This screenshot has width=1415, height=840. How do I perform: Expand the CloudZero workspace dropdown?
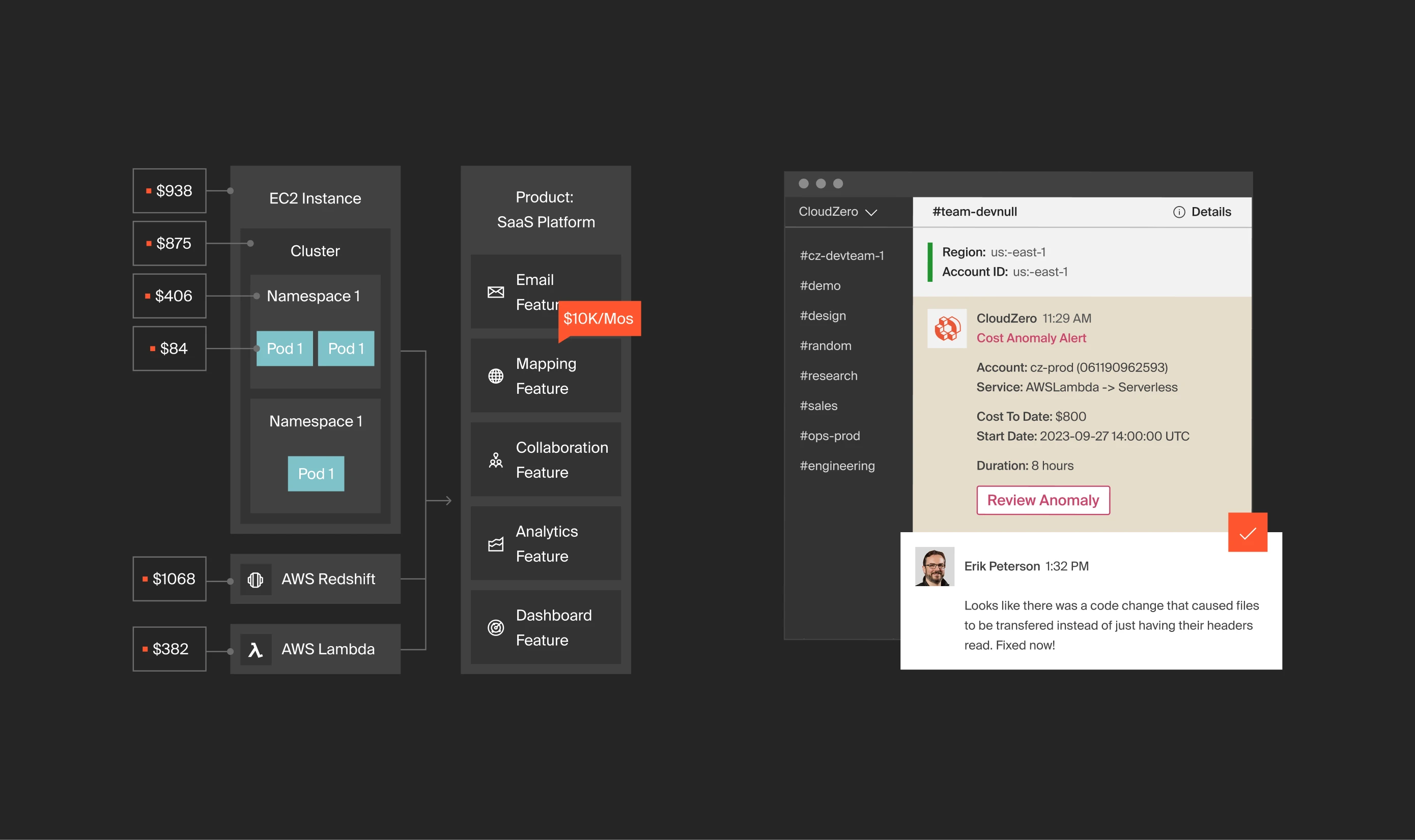click(837, 212)
